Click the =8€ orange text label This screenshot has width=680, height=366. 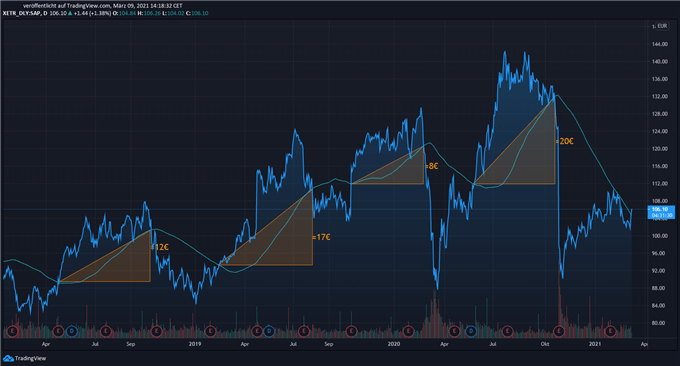coord(432,166)
